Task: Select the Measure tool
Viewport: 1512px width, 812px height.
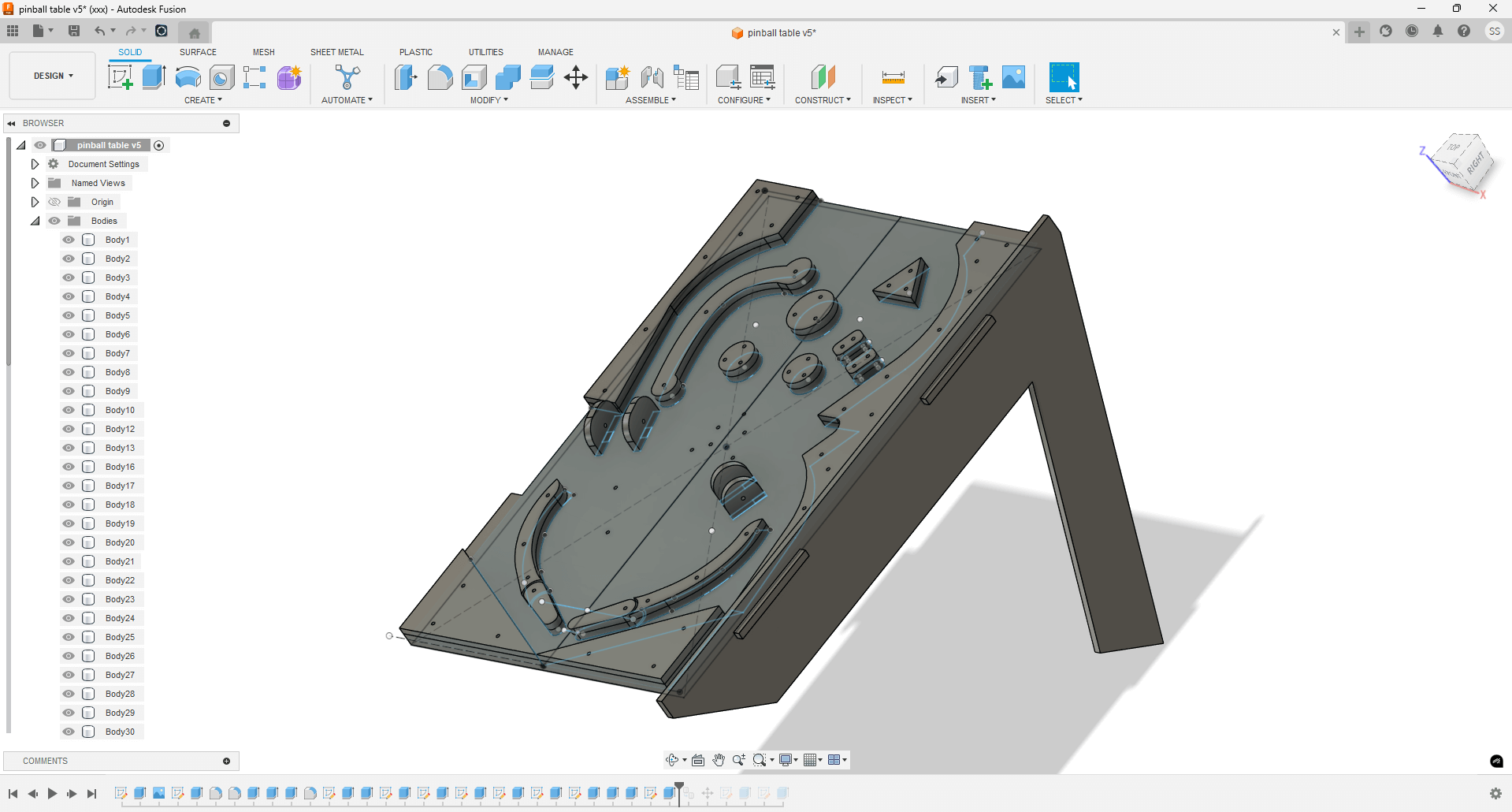Action: 893,77
